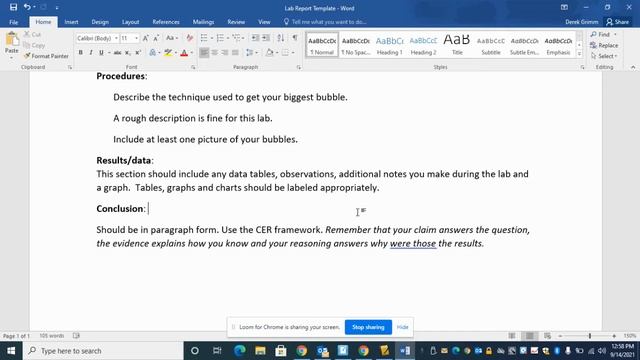The image size is (640, 360).
Task: Decrease font size with Shrink Font
Action: click(156, 38)
